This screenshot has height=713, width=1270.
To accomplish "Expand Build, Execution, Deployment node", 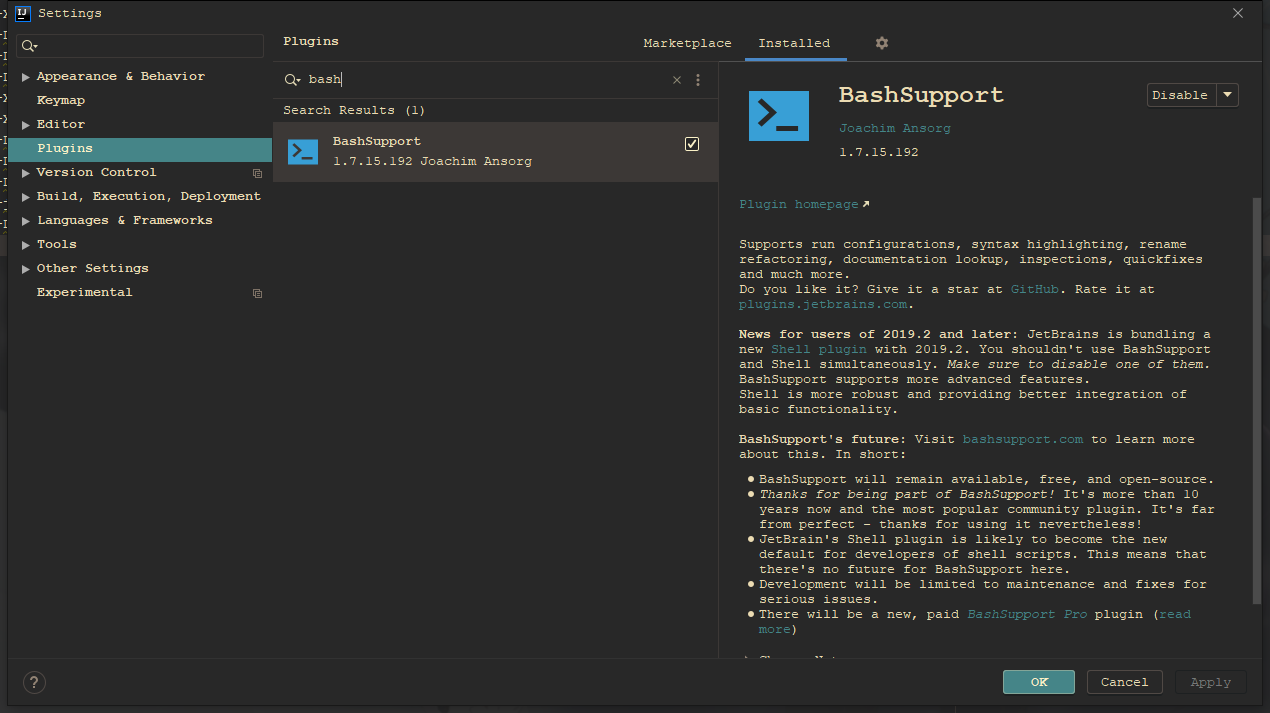I will [26, 197].
